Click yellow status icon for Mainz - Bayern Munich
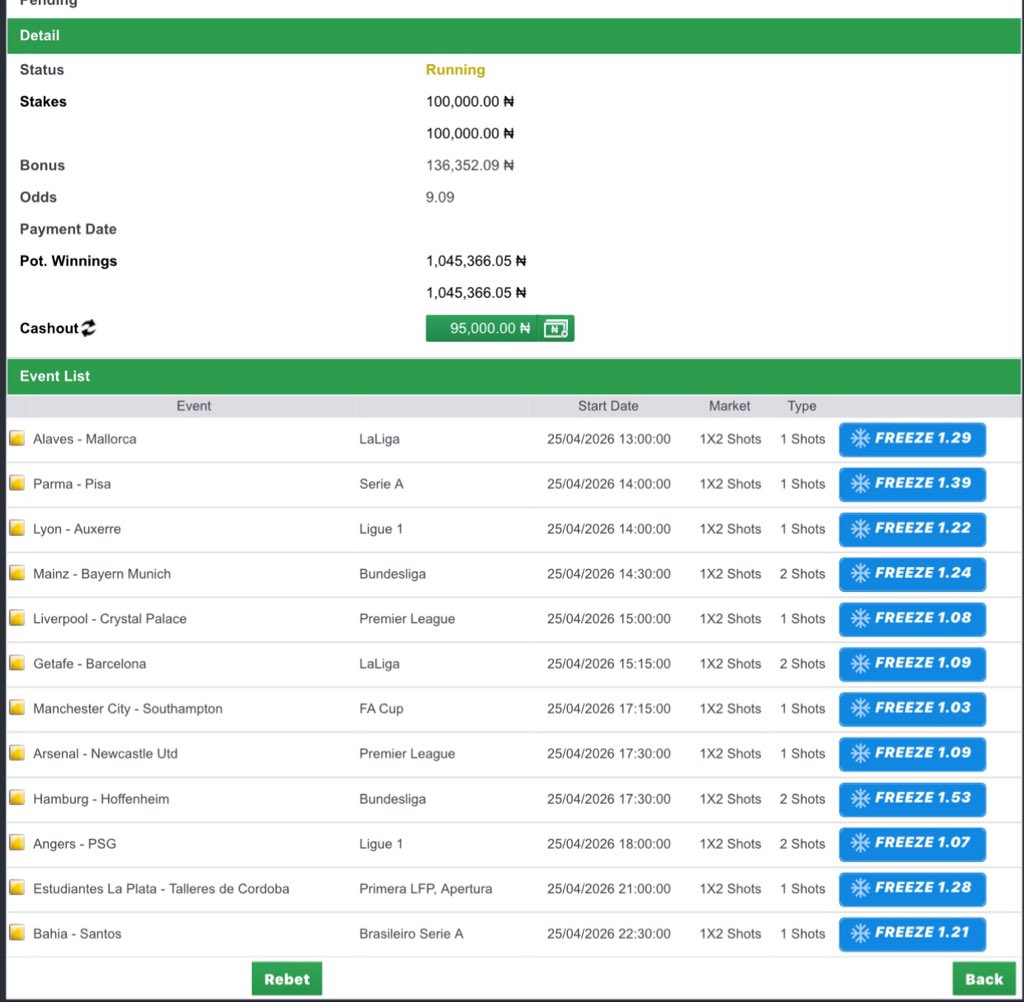 [x=17, y=574]
